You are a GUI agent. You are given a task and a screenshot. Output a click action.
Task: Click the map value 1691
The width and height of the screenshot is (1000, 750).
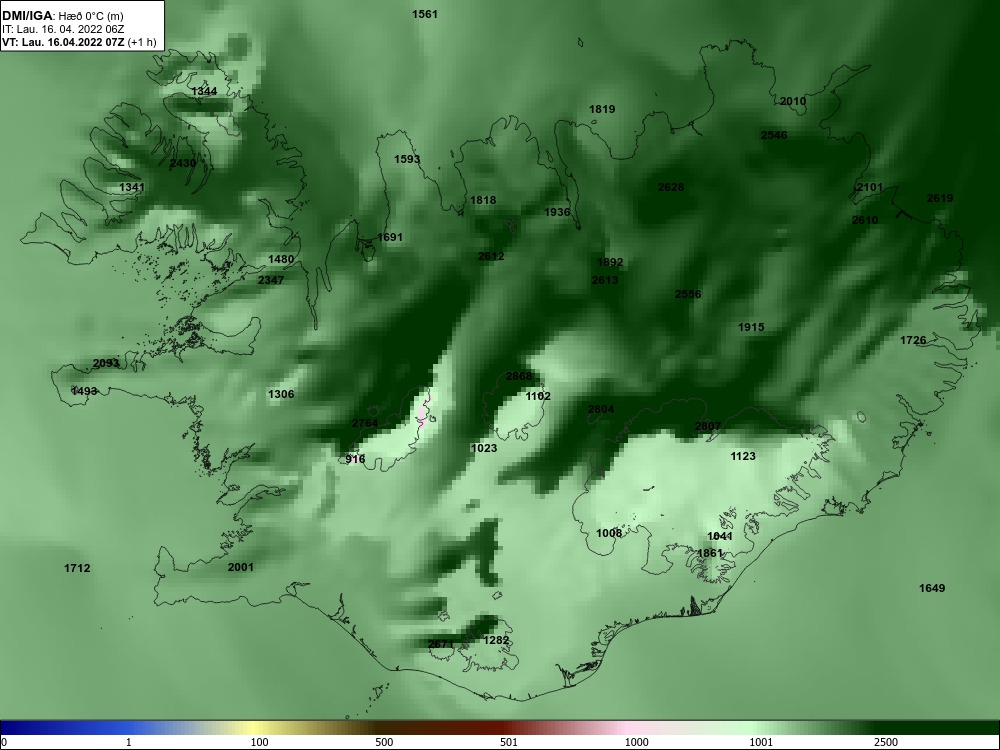390,237
